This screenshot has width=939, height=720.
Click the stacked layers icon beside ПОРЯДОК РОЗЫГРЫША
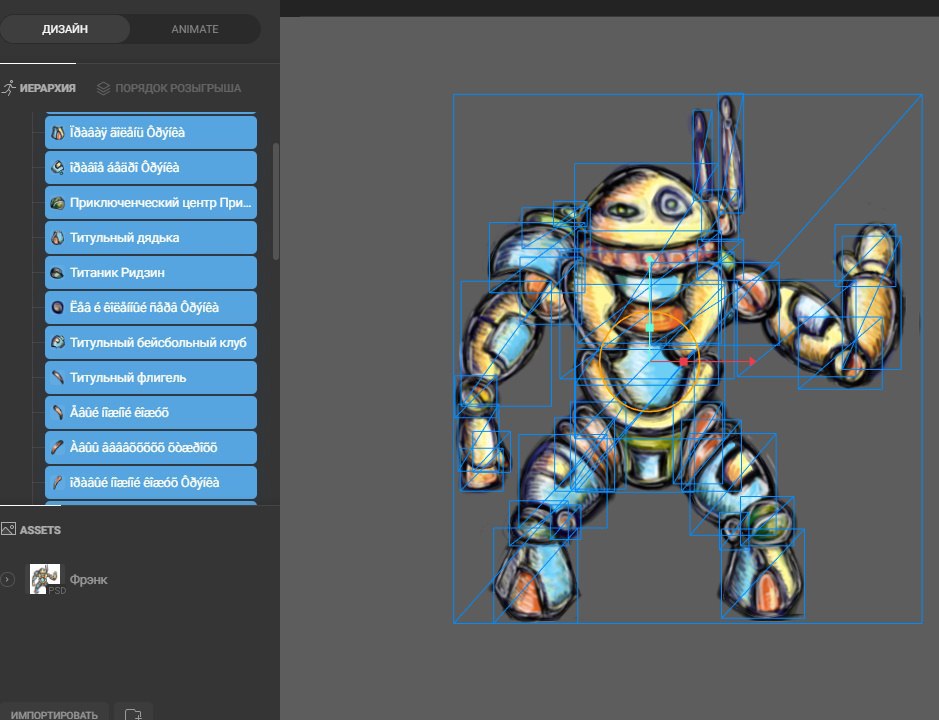(x=103, y=88)
